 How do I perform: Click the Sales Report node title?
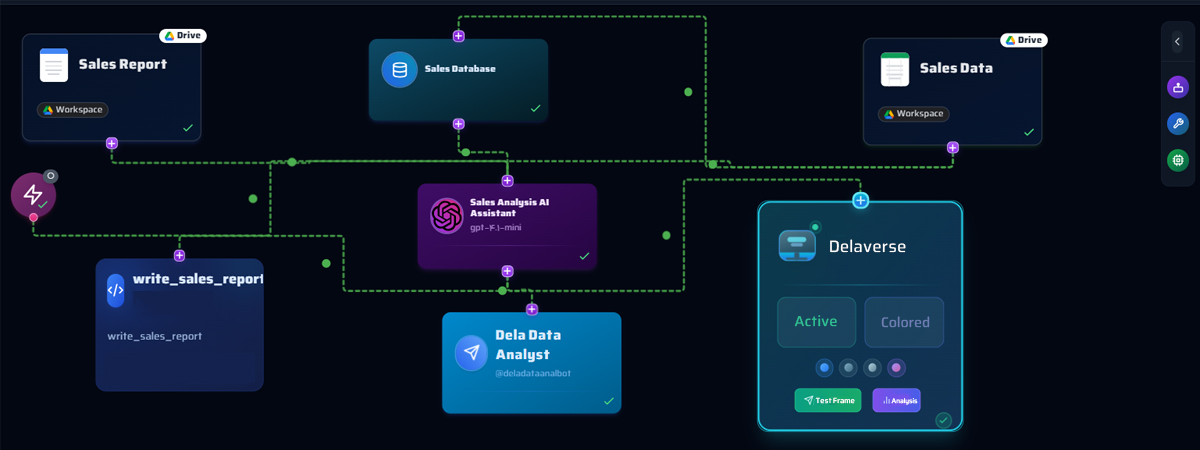coord(123,64)
